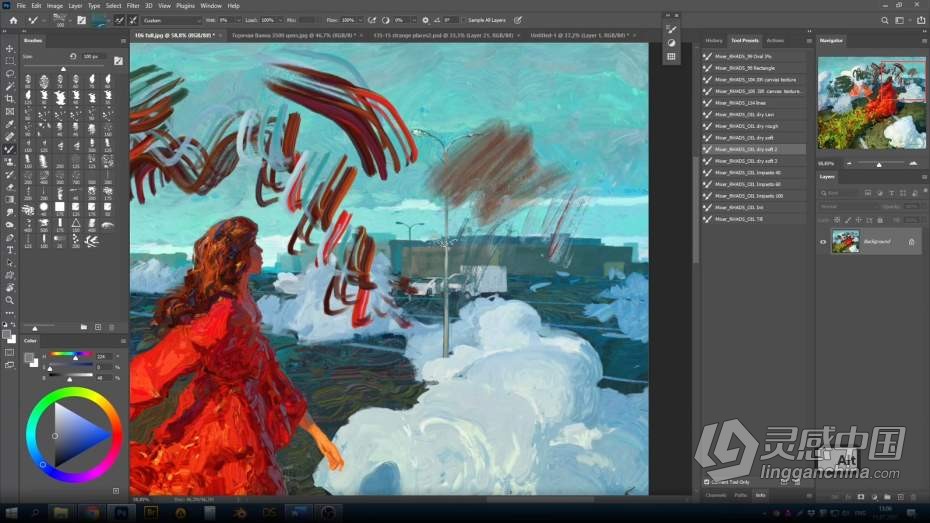Open Search icon at top right

(x=884, y=20)
